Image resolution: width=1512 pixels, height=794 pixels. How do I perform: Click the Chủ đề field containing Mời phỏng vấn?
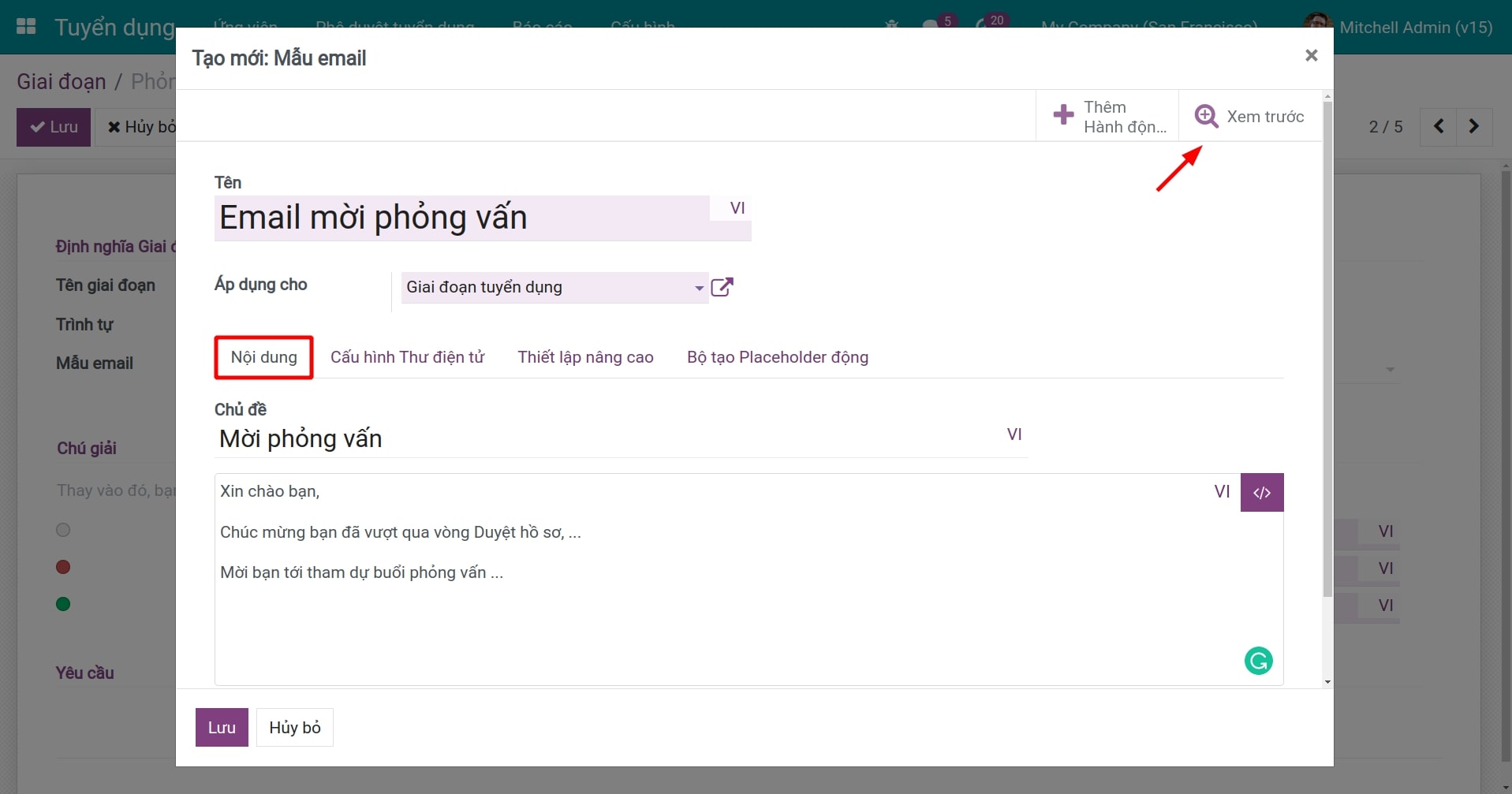473,438
